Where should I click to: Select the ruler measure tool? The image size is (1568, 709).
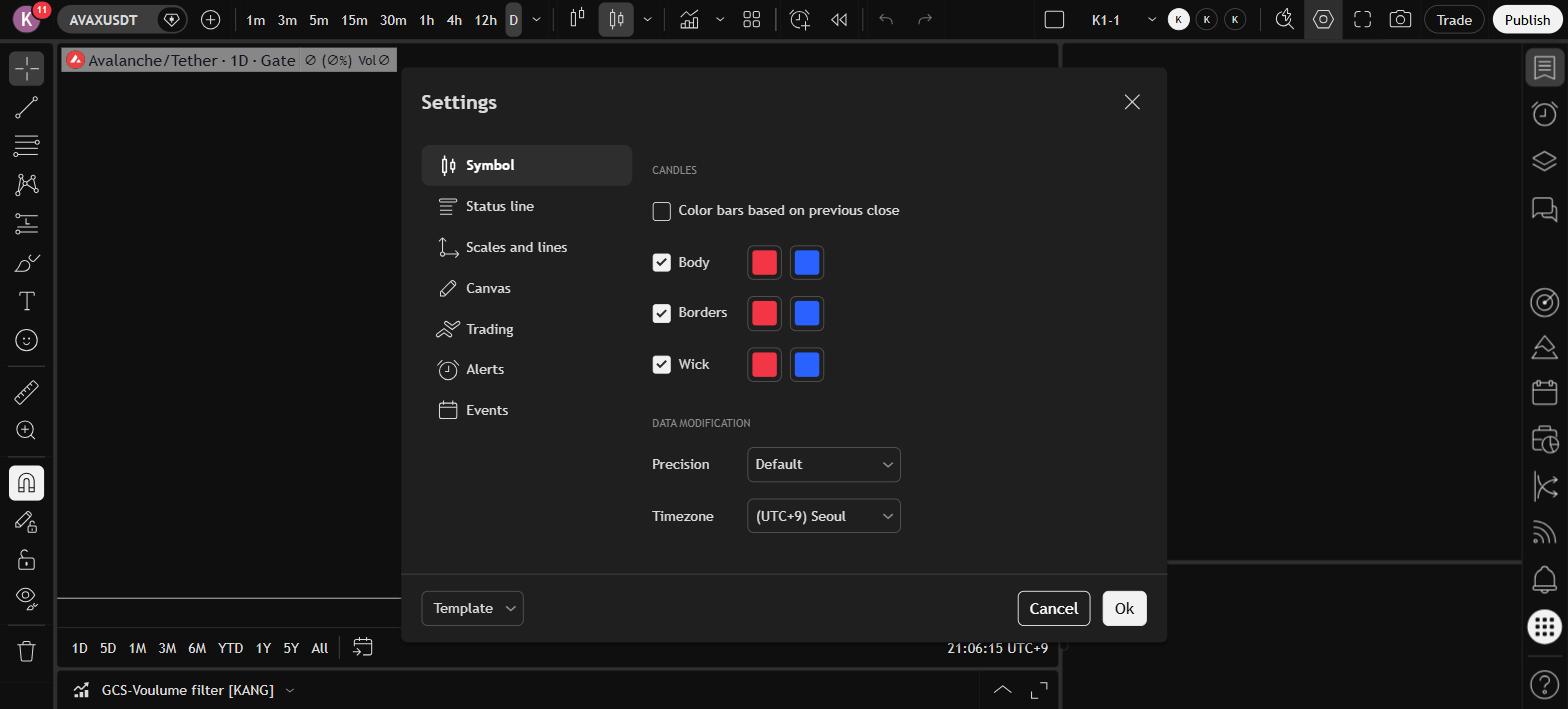[26, 392]
